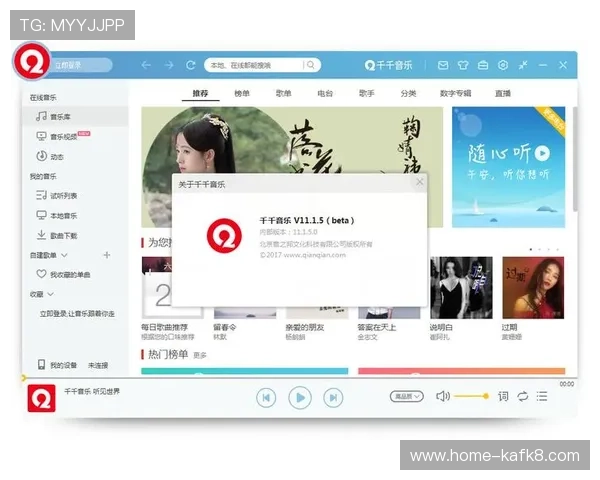600x480 pixels.
Task: Select the 数字专辑 tab
Action: click(x=455, y=93)
